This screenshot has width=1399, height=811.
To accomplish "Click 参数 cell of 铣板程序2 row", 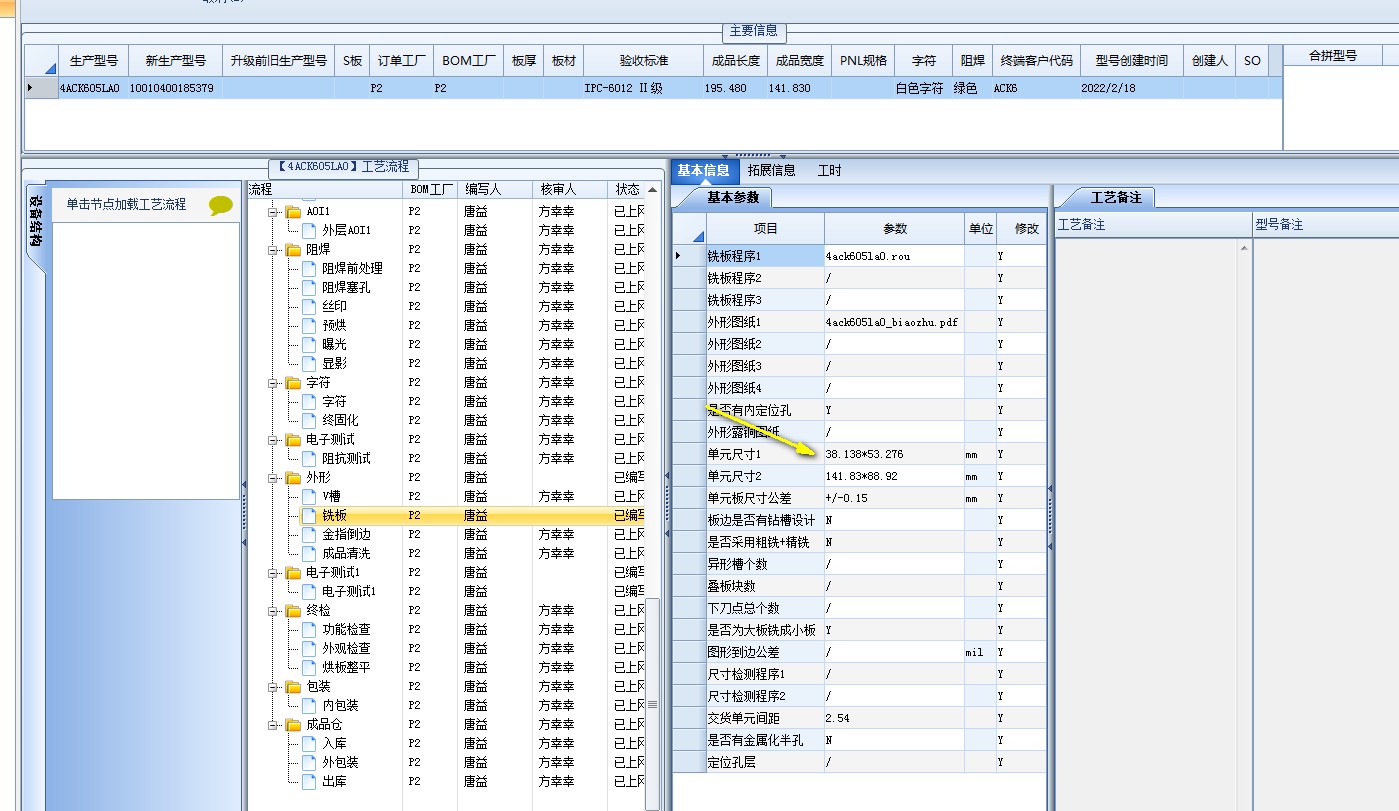I will [894, 278].
